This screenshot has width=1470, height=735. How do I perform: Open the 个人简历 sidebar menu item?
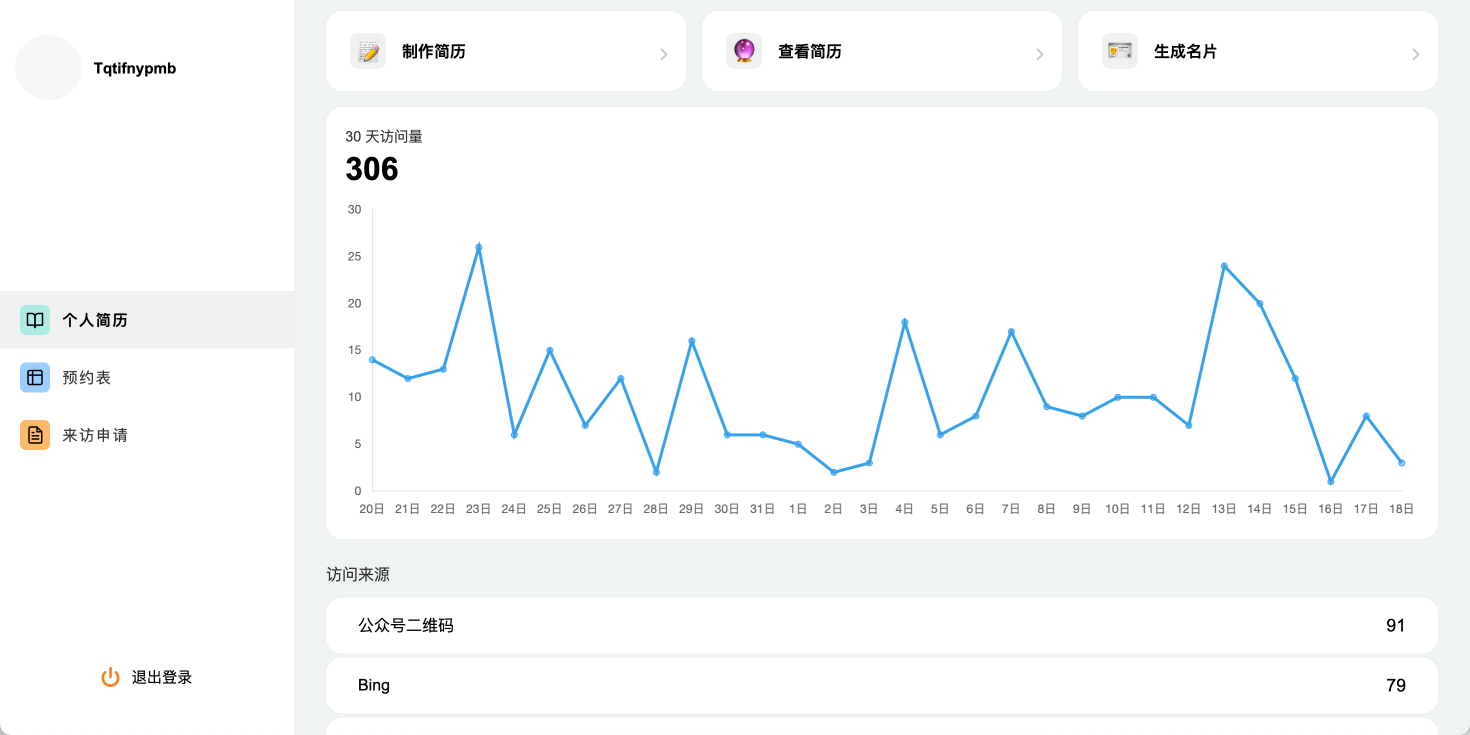coord(147,320)
